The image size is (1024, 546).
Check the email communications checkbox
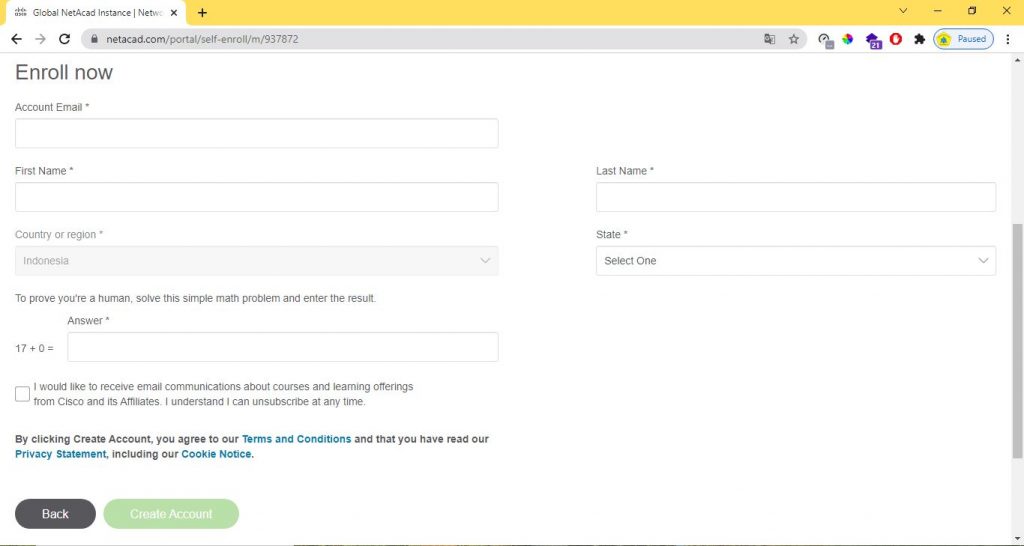22,394
